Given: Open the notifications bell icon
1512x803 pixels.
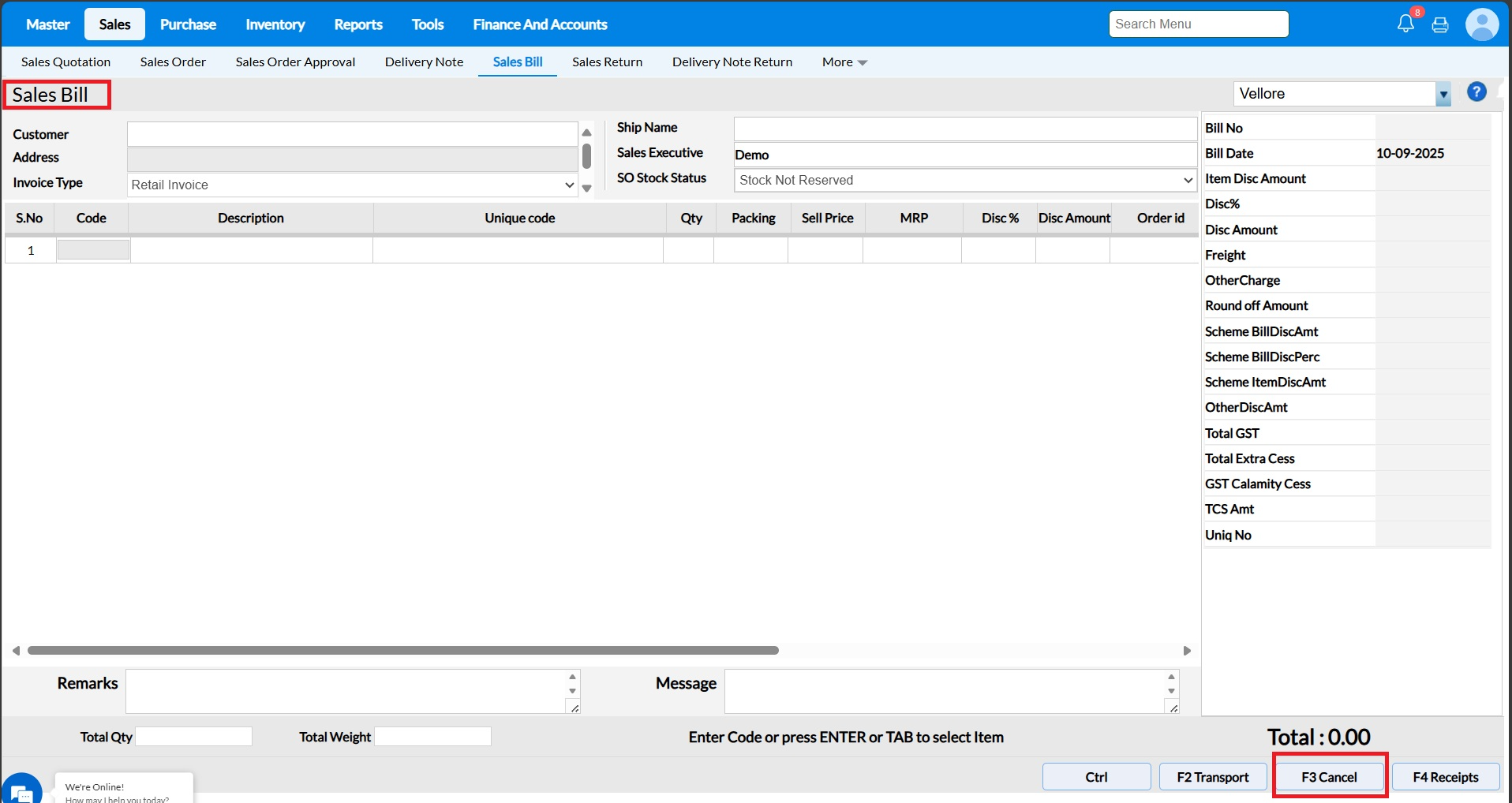Looking at the screenshot, I should click(x=1405, y=24).
